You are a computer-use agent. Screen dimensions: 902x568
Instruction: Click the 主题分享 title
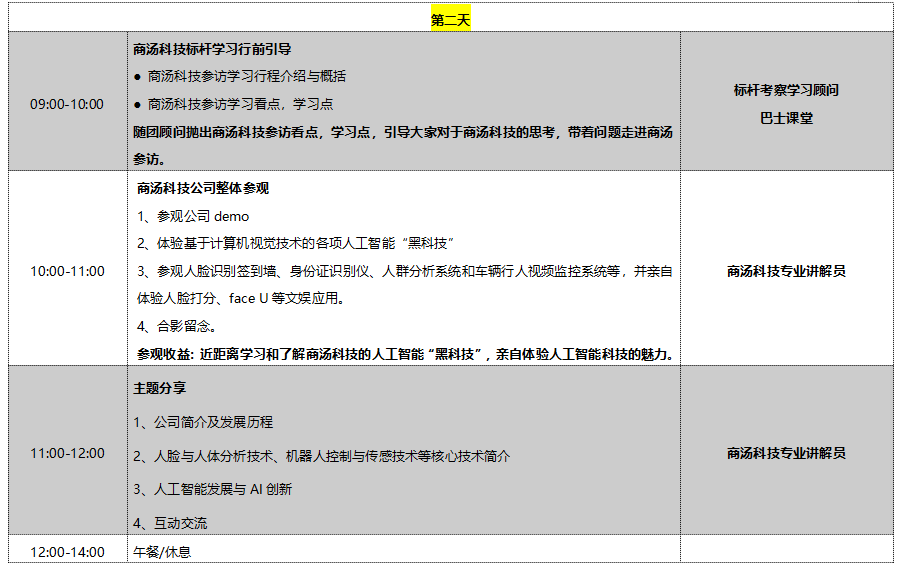click(160, 388)
